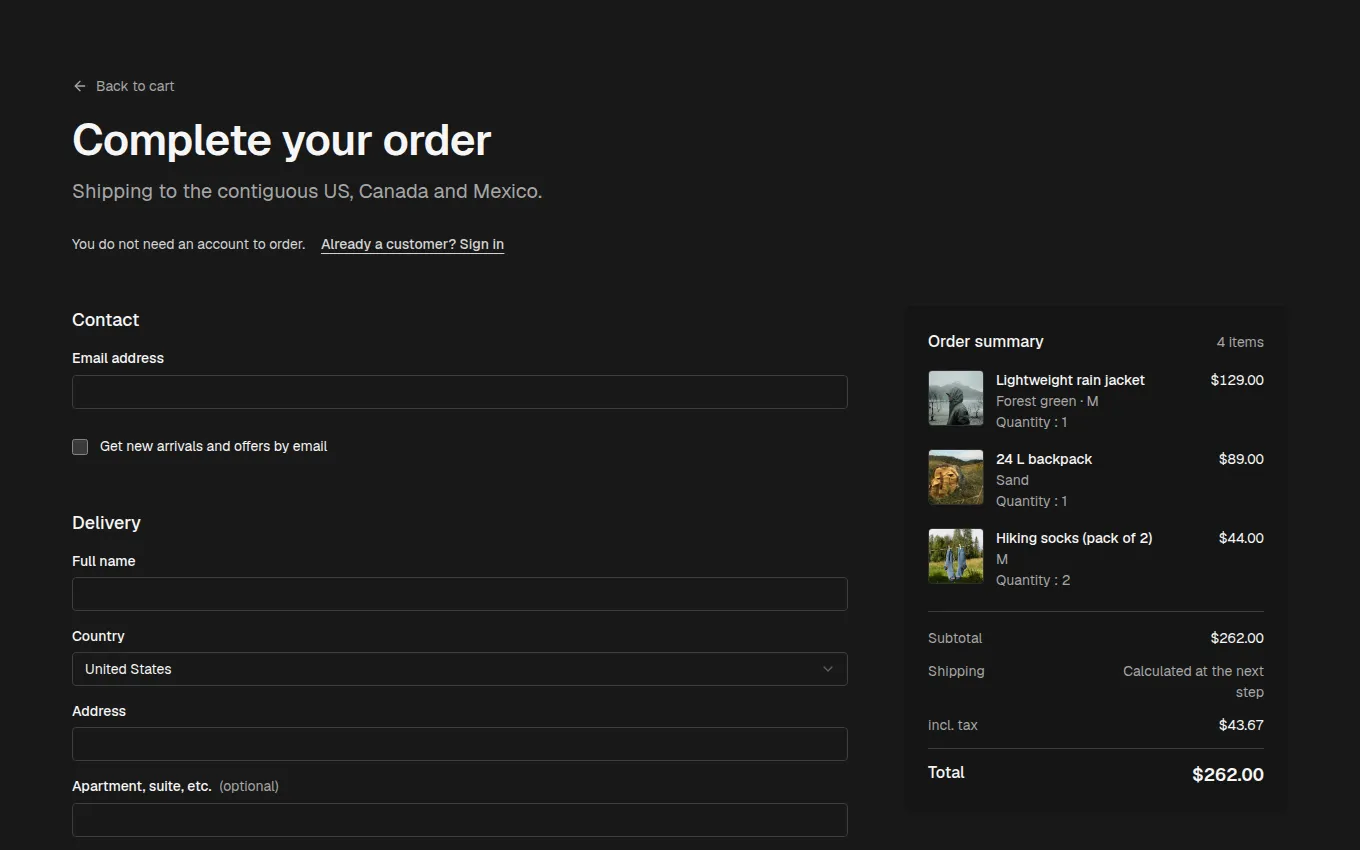This screenshot has width=1360, height=850.
Task: Click the Lightweight rain jacket item name
Action: click(x=1070, y=380)
